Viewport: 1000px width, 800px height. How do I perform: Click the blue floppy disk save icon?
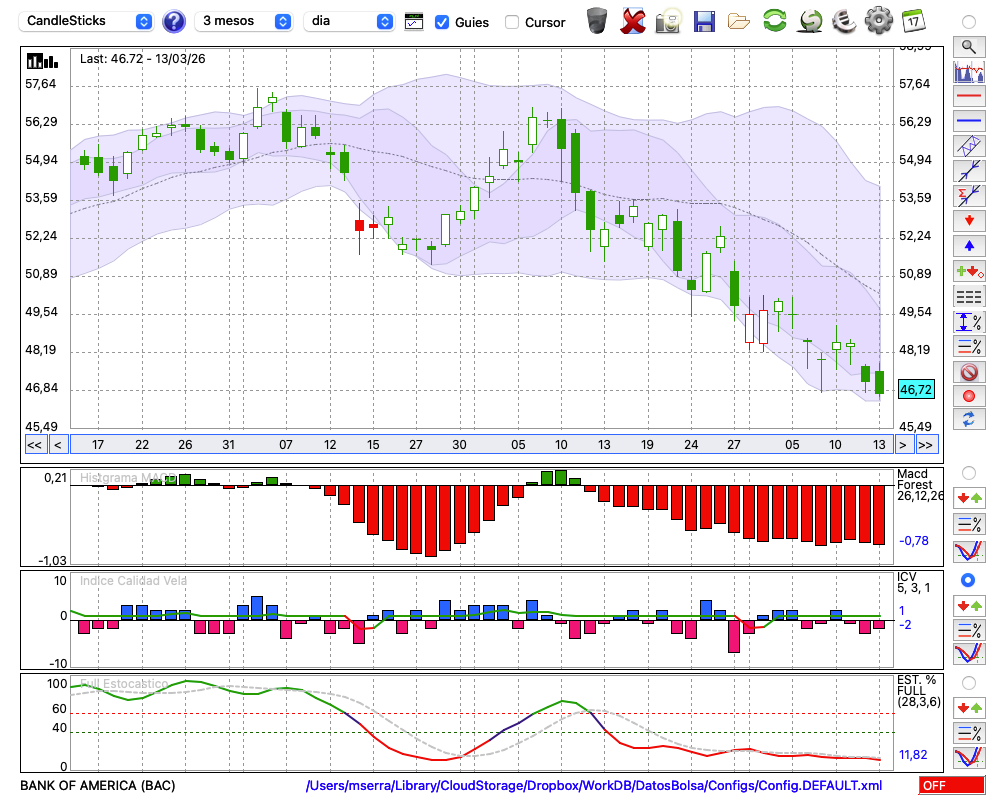coord(704,21)
